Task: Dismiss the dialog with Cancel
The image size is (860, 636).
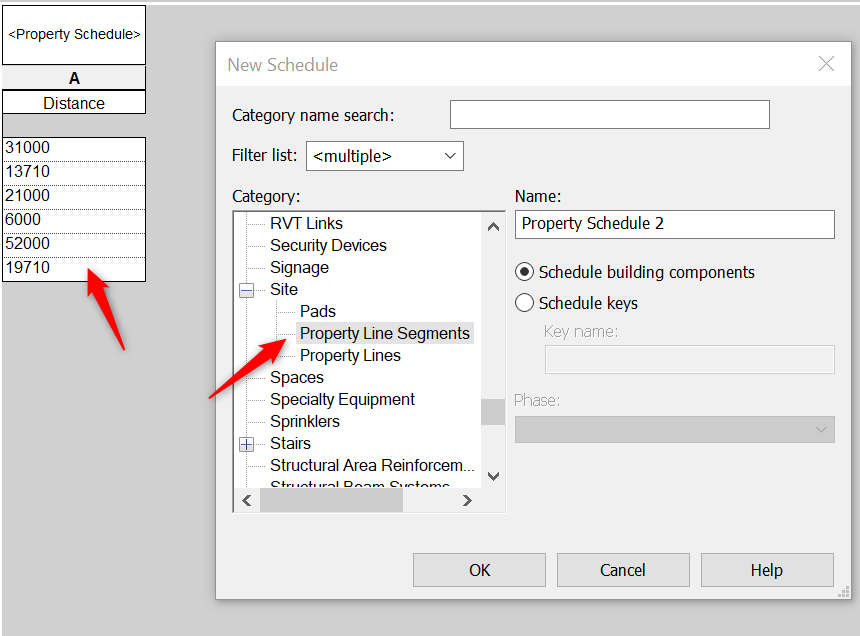Action: point(623,569)
